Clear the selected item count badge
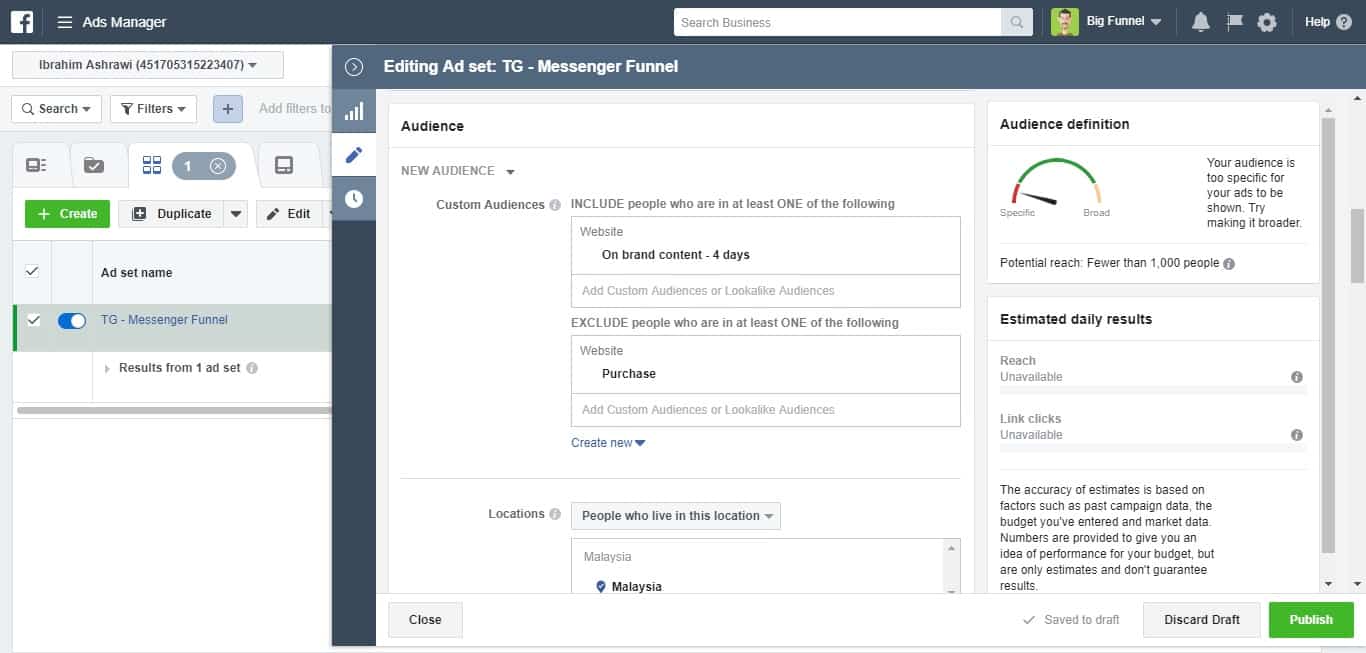The width and height of the screenshot is (1366, 653). point(218,166)
